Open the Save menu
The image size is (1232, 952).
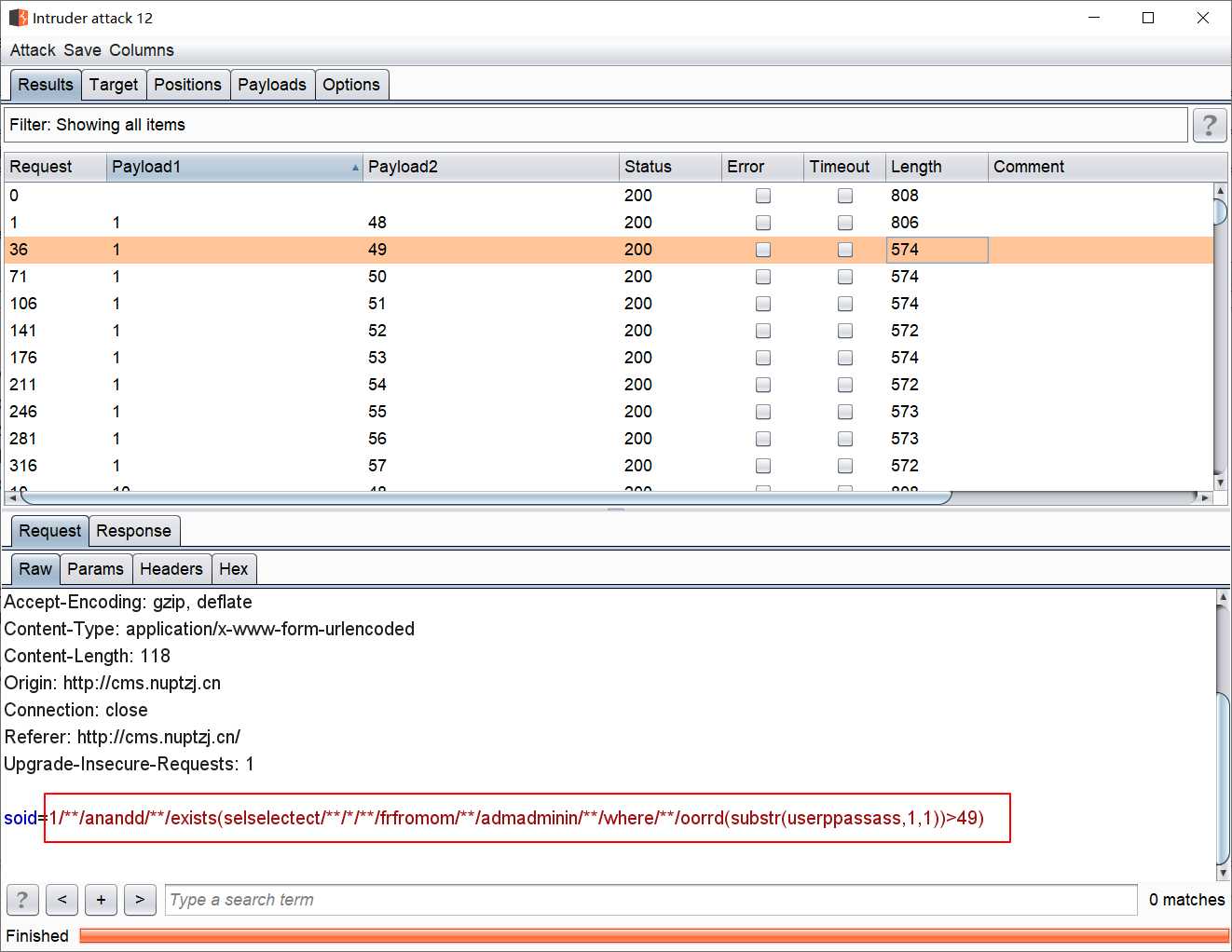pos(82,50)
